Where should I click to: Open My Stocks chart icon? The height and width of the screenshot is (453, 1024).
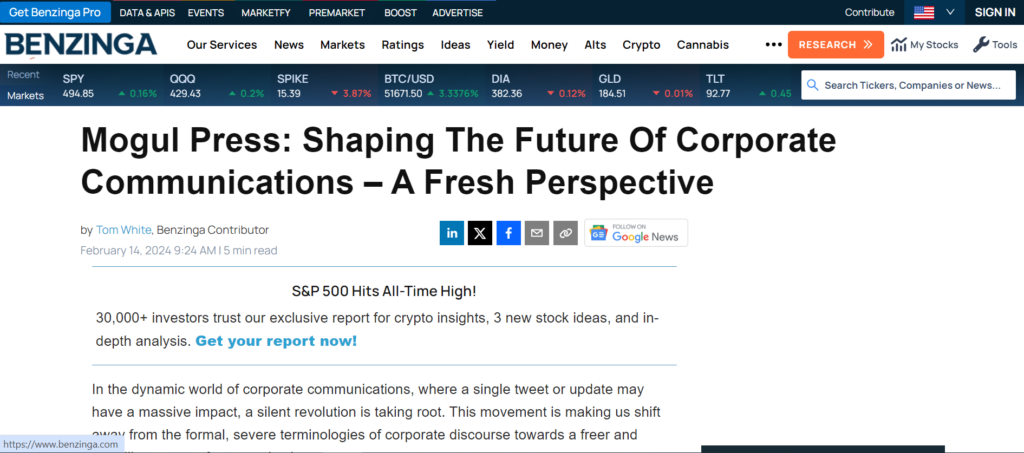point(899,44)
